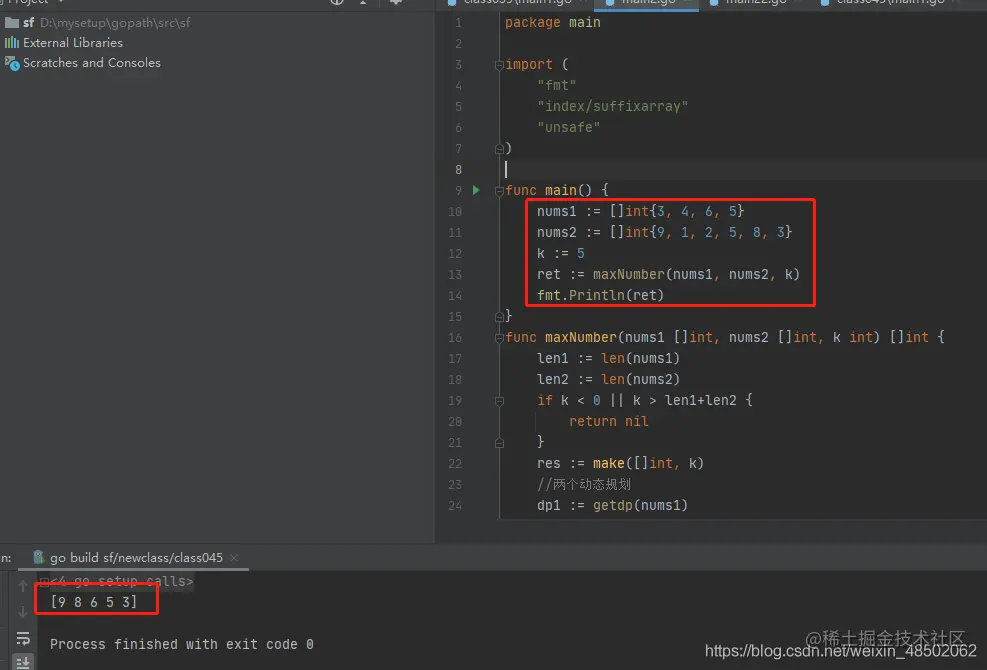987x670 pixels.
Task: Click 'len2 := len(nums2)' line
Action: 608,379
